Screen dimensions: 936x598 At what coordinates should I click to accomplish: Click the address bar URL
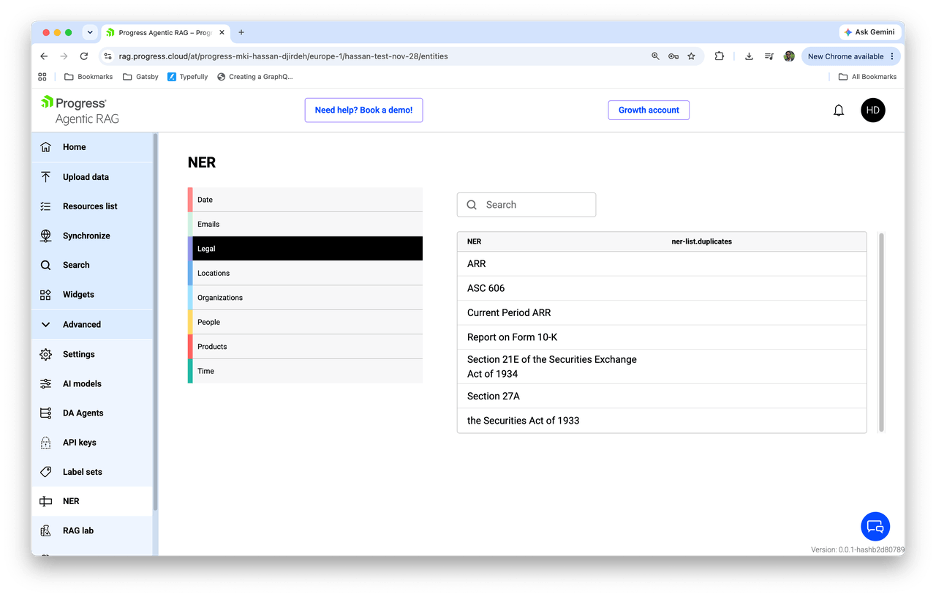[283, 56]
